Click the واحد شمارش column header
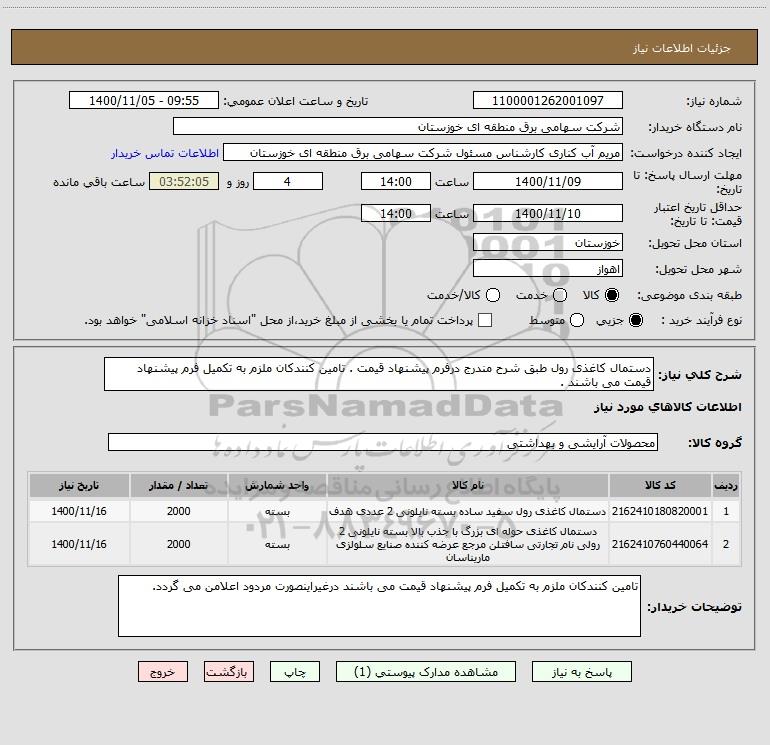This screenshot has width=770, height=745. [x=277, y=485]
